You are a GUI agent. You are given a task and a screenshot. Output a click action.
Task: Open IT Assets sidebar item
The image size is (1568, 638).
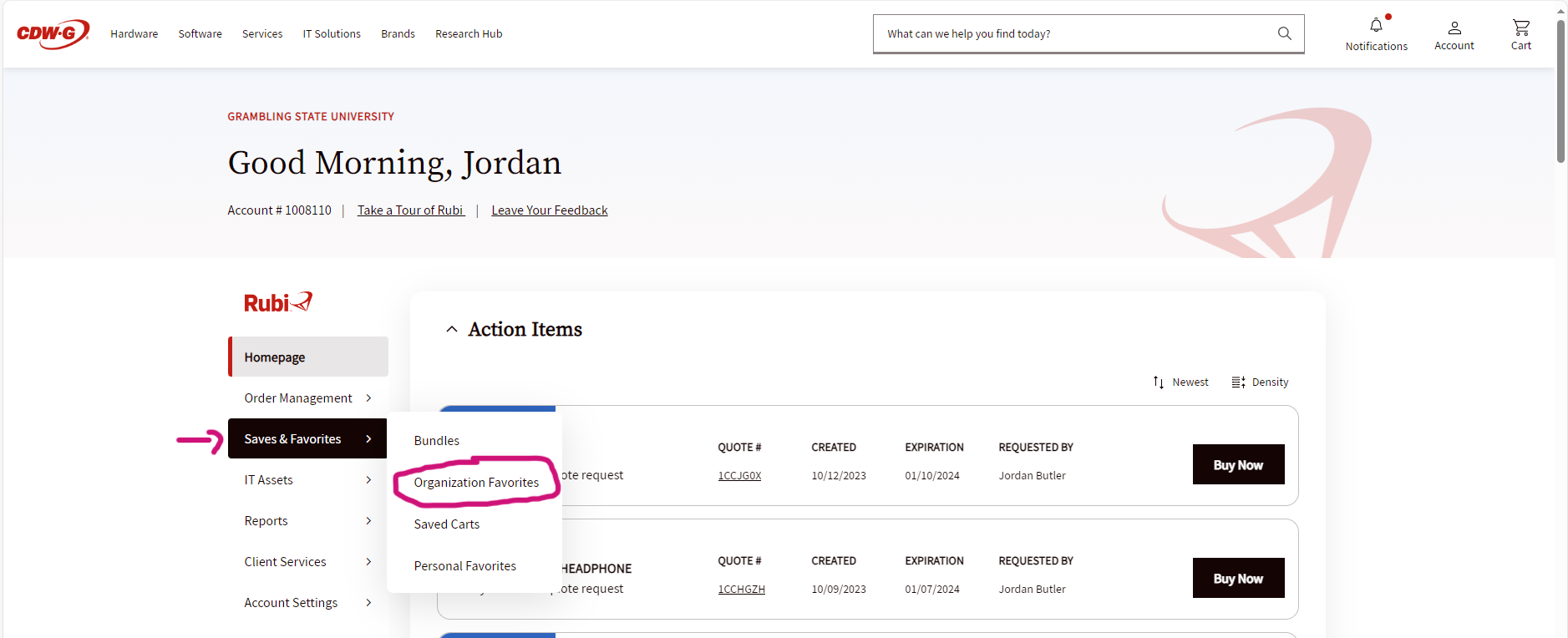(308, 479)
